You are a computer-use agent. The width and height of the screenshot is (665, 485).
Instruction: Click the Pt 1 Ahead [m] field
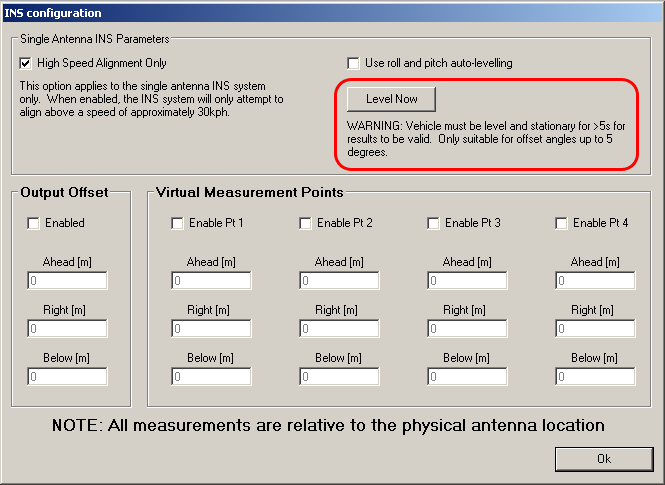pyautogui.click(x=211, y=281)
